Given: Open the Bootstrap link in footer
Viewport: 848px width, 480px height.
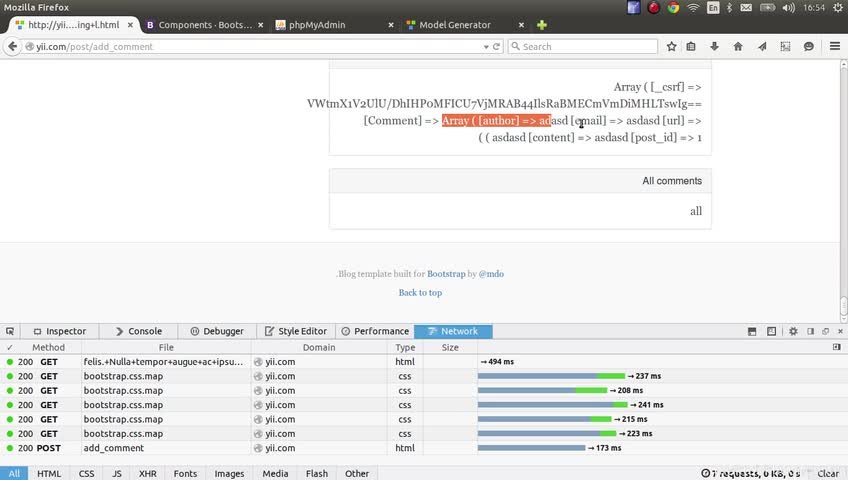Looking at the screenshot, I should click(x=446, y=274).
